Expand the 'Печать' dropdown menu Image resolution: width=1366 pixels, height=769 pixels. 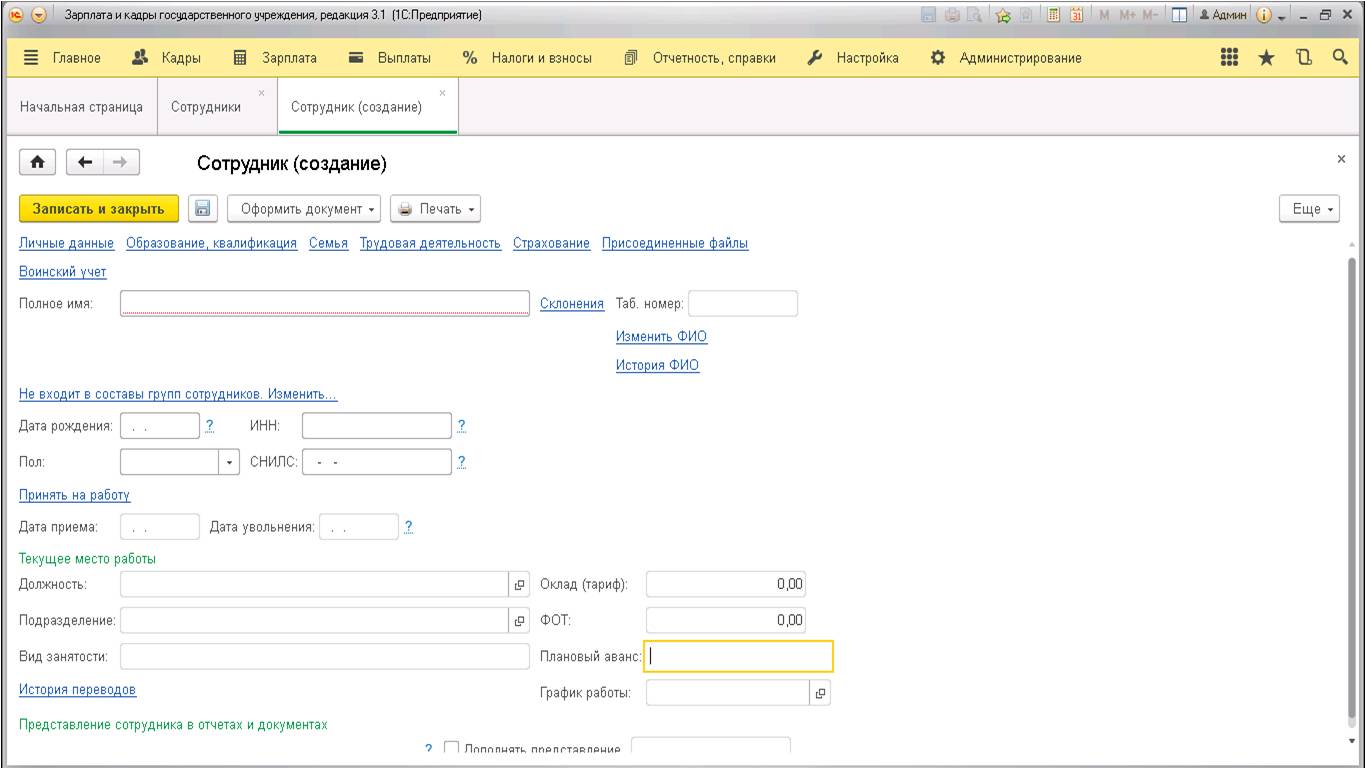click(x=435, y=209)
